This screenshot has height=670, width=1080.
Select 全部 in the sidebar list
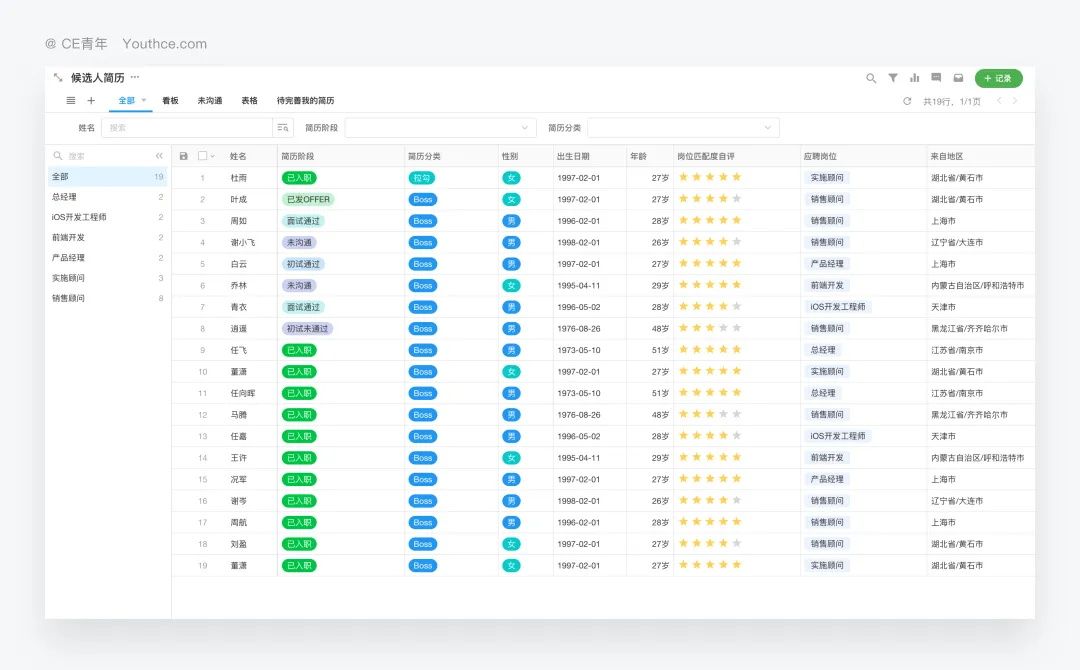pos(107,177)
